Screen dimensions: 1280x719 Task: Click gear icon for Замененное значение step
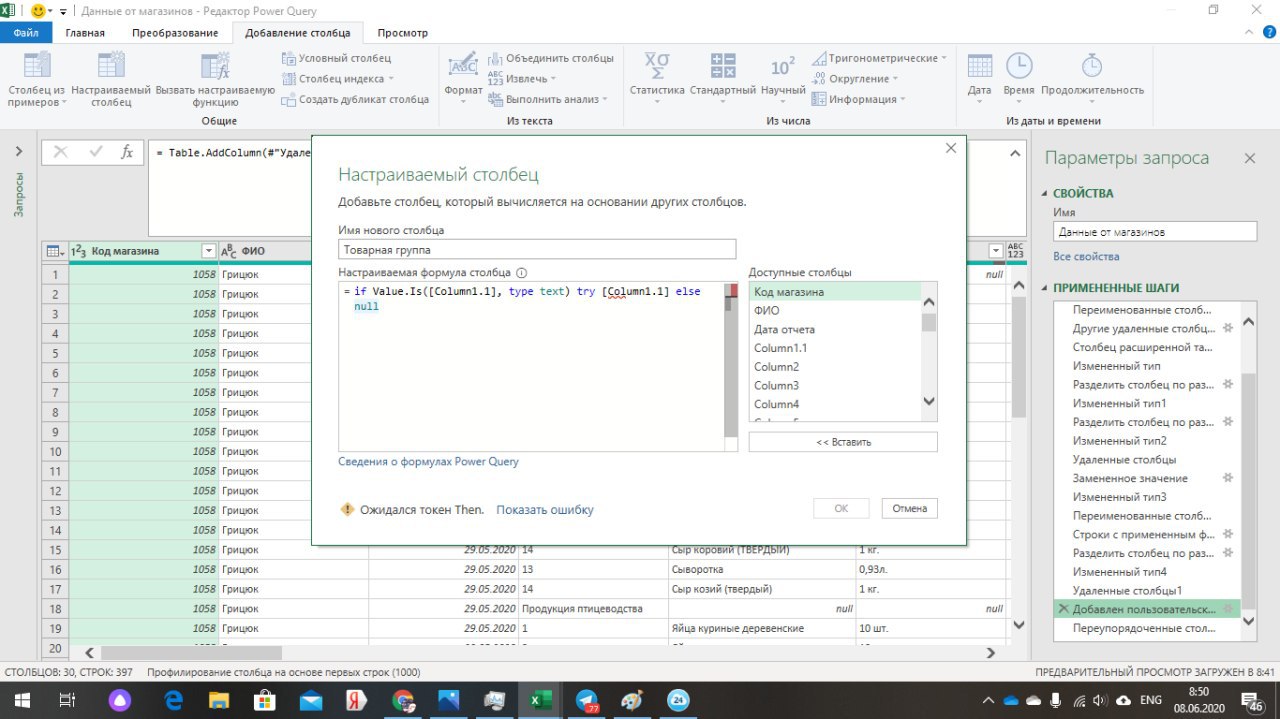1228,478
